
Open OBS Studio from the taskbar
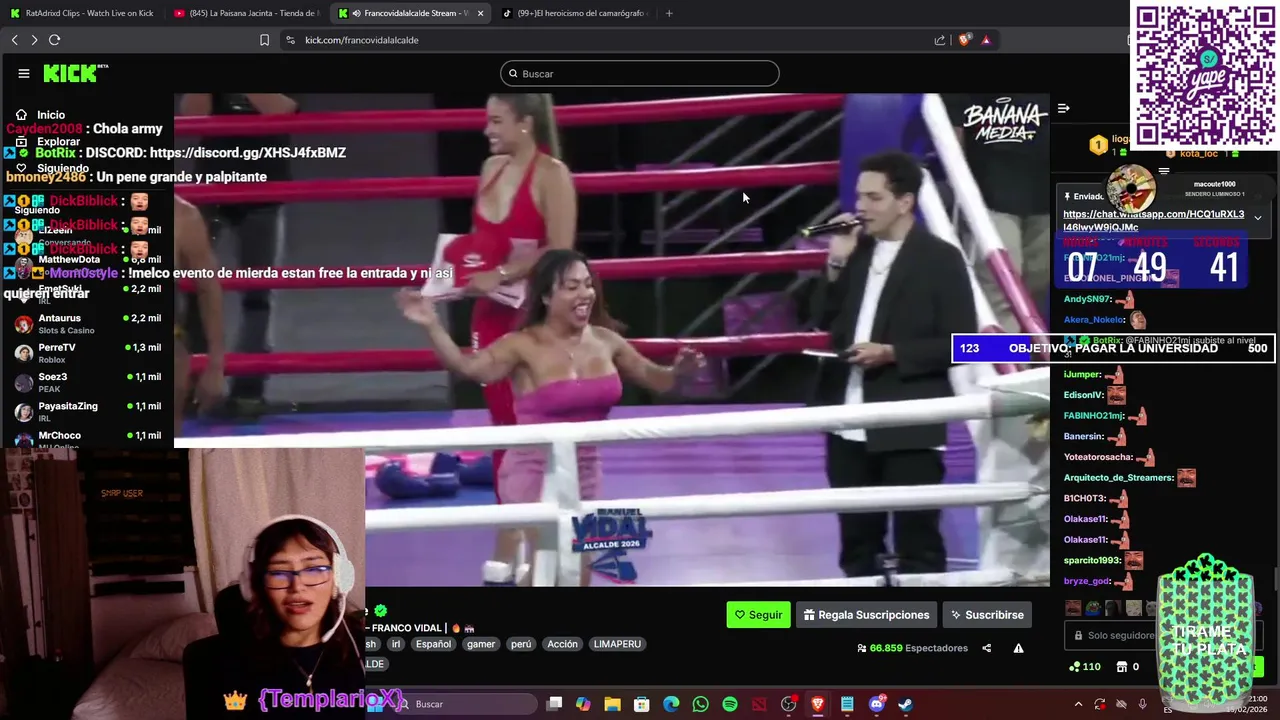(x=788, y=704)
